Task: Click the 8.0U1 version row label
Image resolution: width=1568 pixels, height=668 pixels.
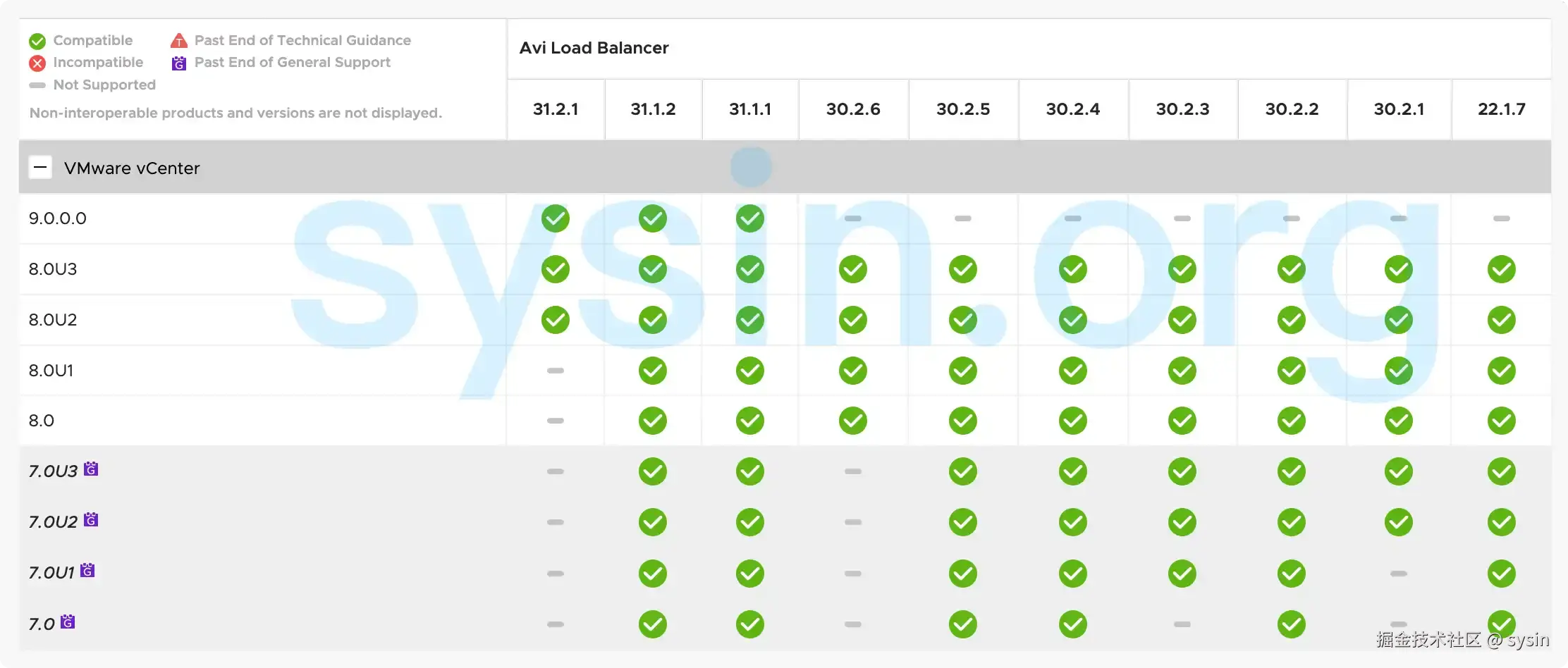Action: point(51,371)
